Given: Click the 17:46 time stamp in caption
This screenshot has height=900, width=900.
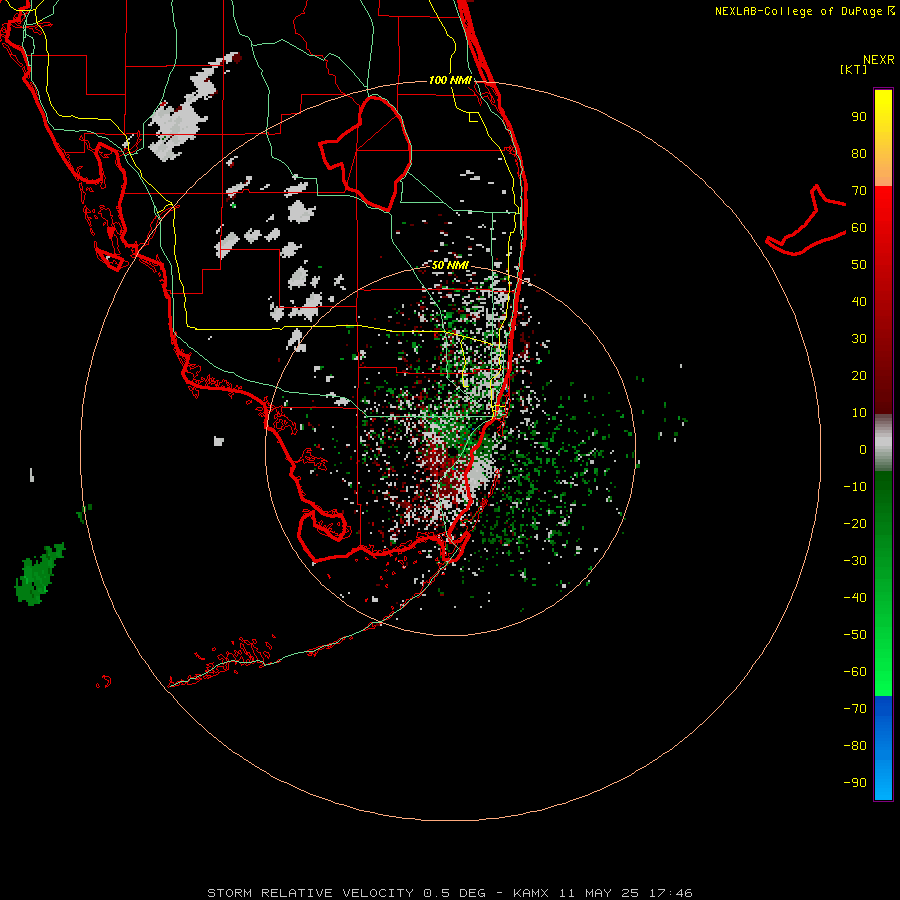Looking at the screenshot, I should tap(670, 893).
